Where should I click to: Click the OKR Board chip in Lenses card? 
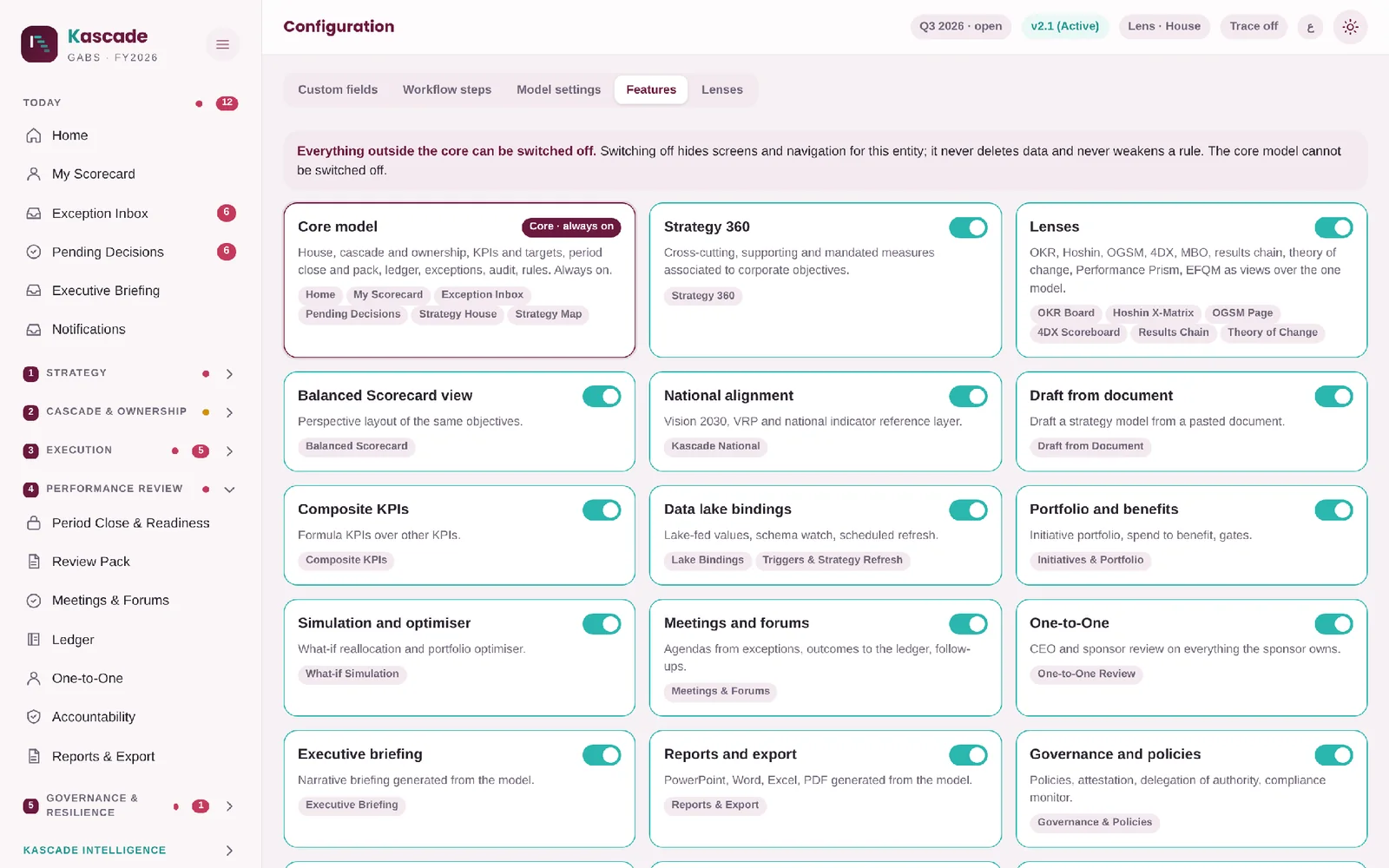[x=1066, y=313]
